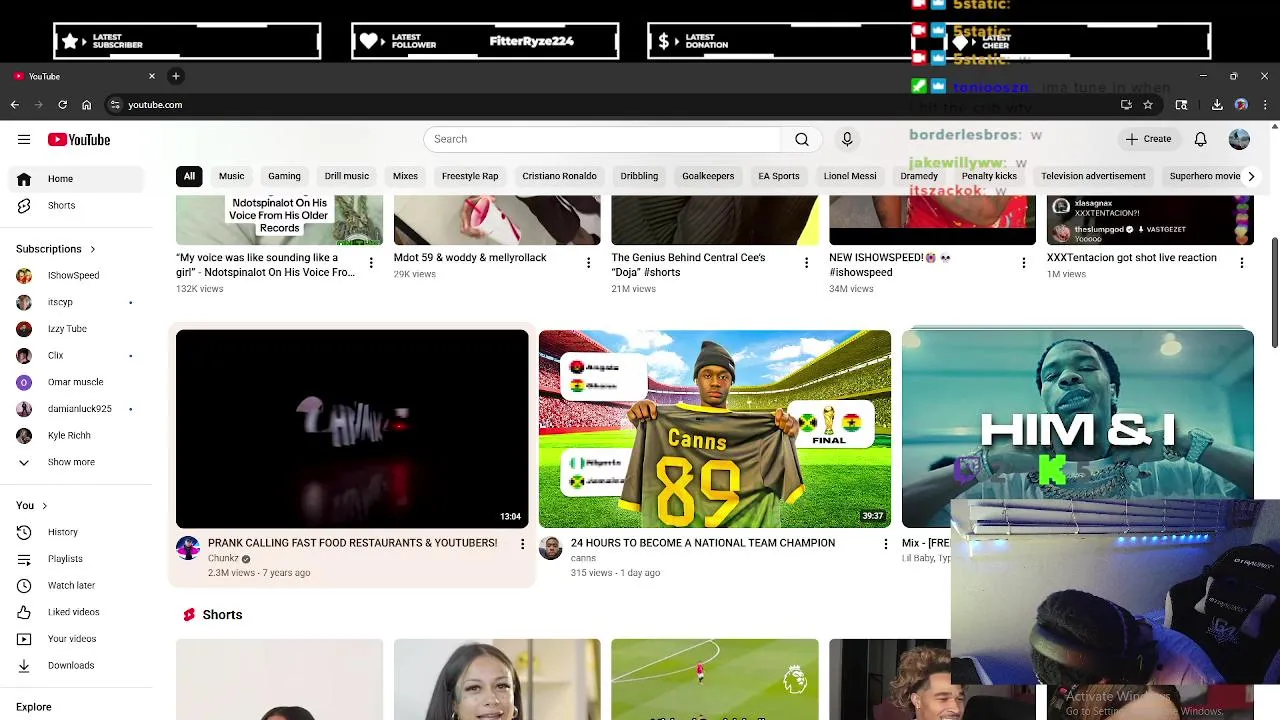
Task: Open Clix subscription channel
Action: [x=76, y=355]
